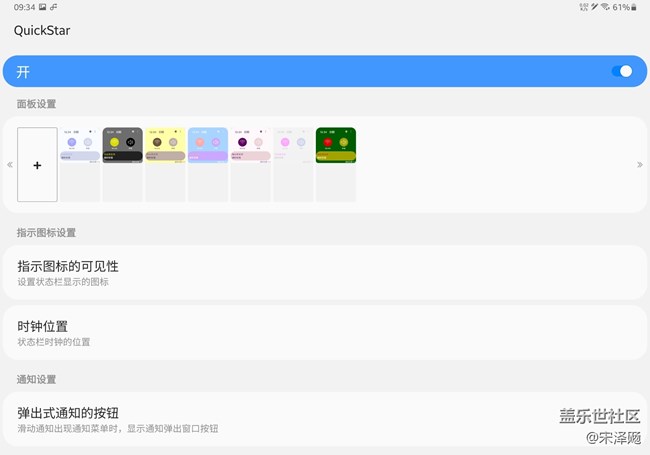Viewport: 650px width, 455px height.
Task: Select the dark gray and yellow panel theme
Action: [x=123, y=165]
